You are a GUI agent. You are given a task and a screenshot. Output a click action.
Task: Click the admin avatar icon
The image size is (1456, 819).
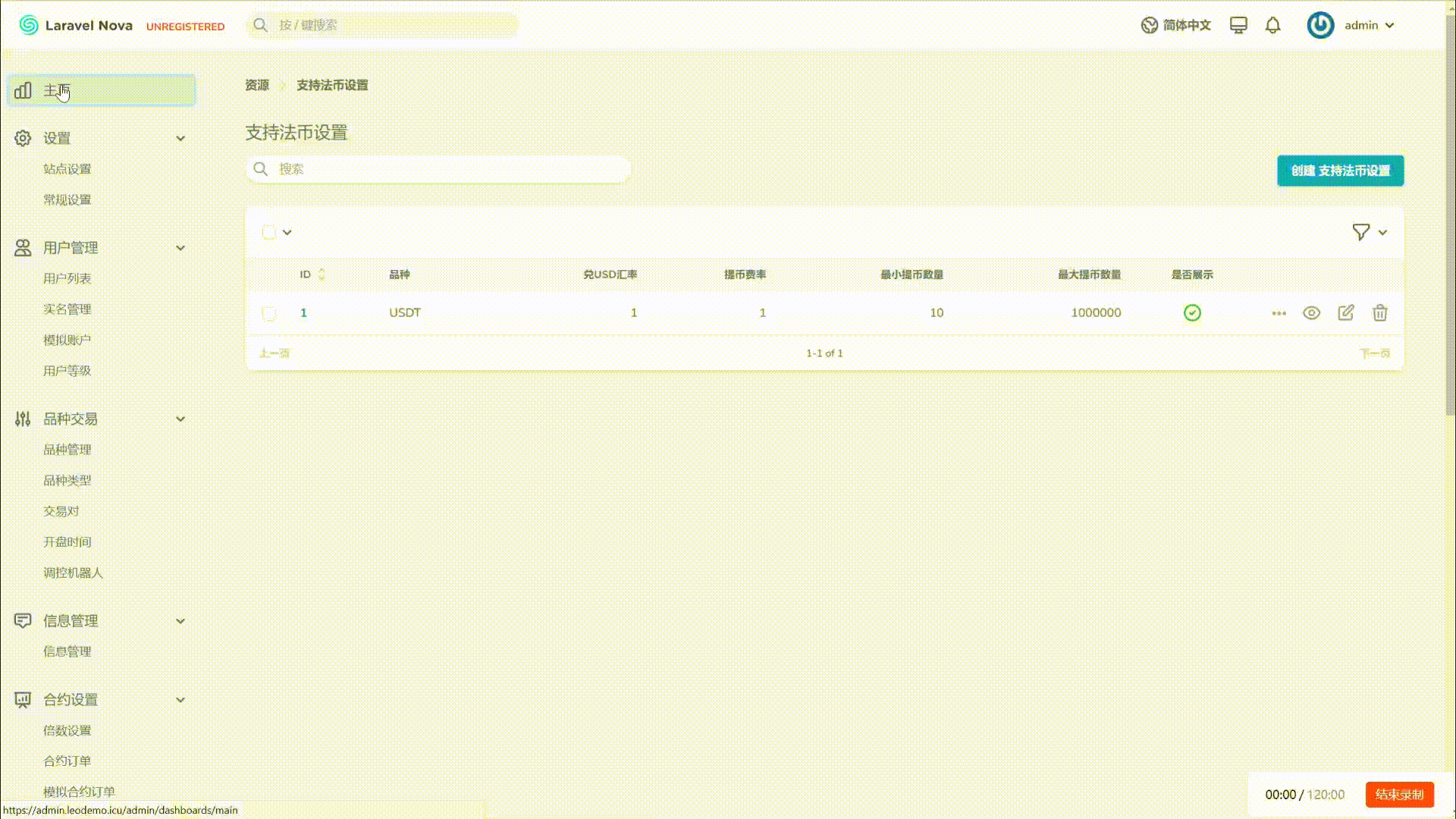[x=1320, y=25]
